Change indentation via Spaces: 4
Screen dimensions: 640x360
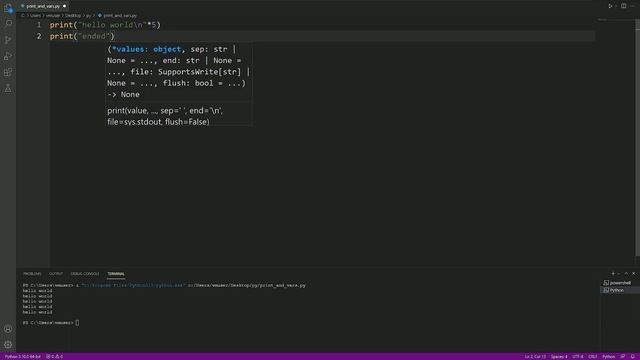[x=559, y=357]
